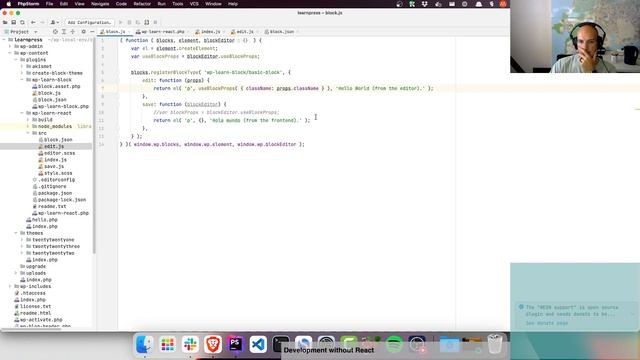Select wp-activate.php in project tree
The image size is (640, 360).
point(38,320)
